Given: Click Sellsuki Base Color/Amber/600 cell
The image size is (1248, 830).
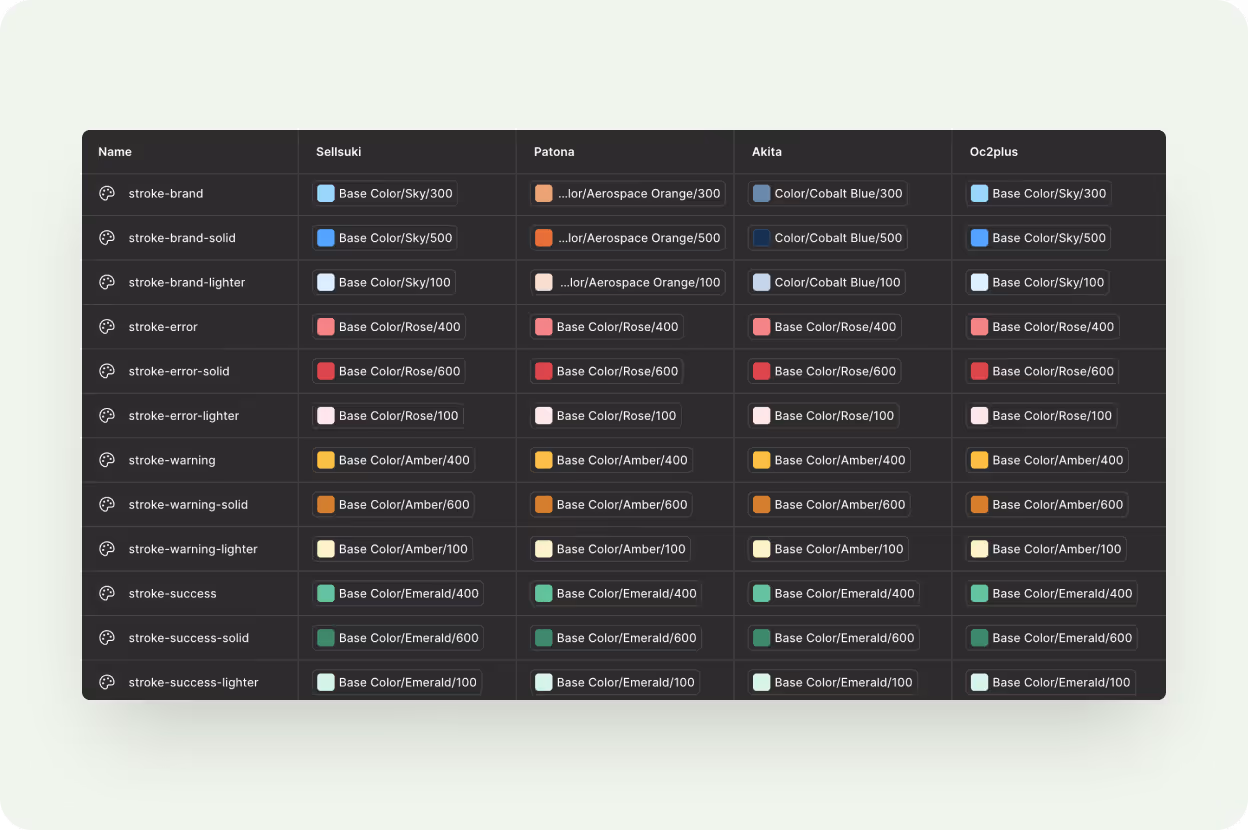Looking at the screenshot, I should click(x=393, y=504).
